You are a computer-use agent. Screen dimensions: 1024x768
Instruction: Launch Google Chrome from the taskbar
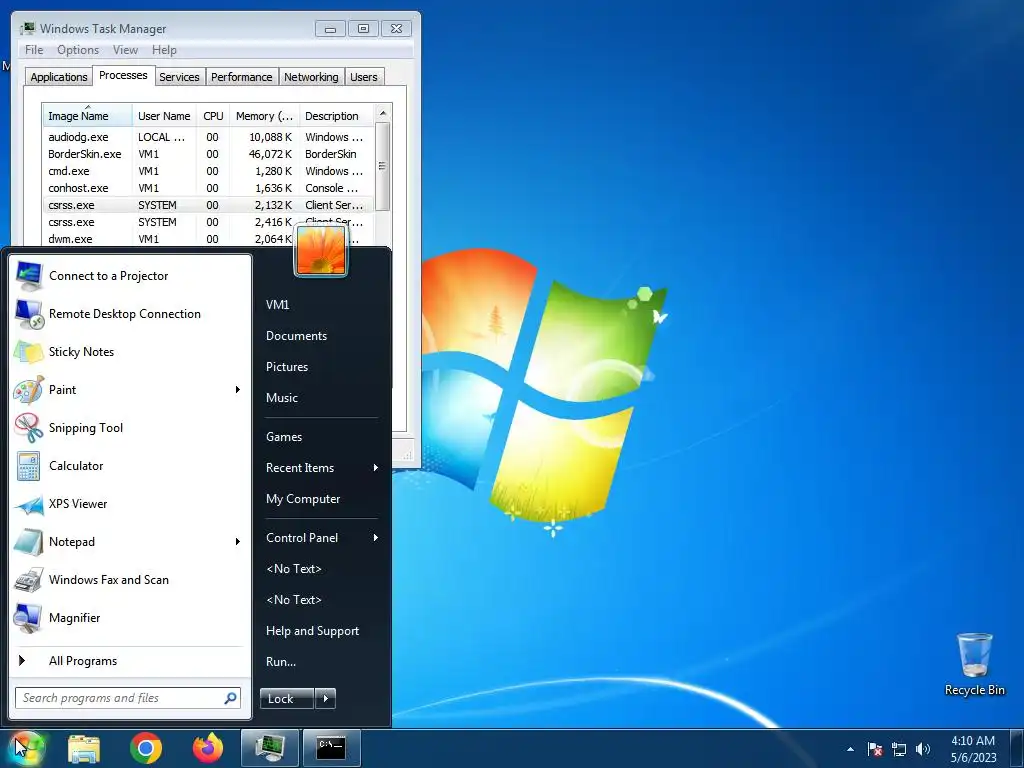(x=146, y=748)
